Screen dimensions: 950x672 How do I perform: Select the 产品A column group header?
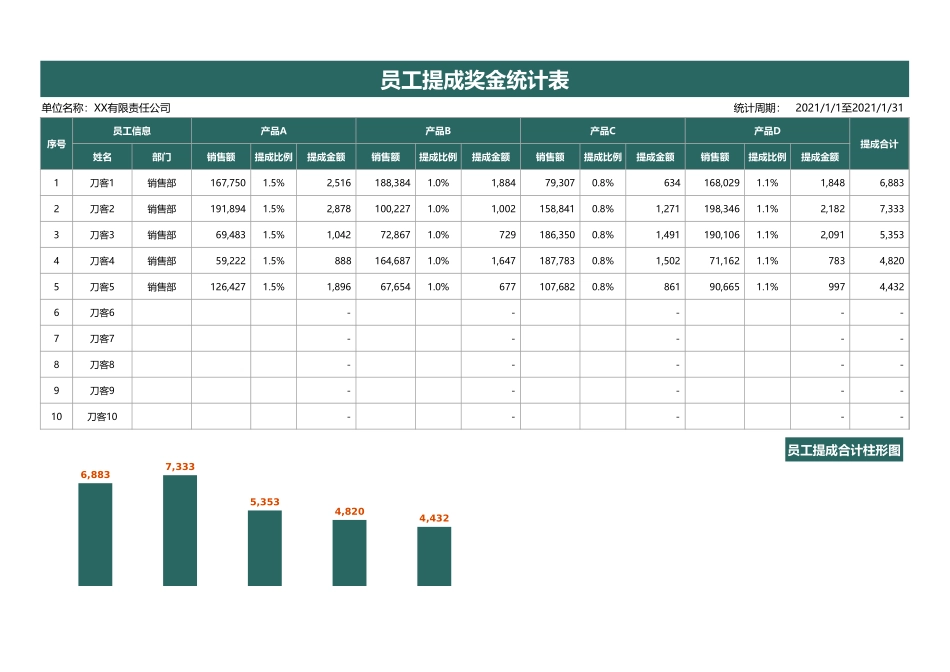[274, 130]
